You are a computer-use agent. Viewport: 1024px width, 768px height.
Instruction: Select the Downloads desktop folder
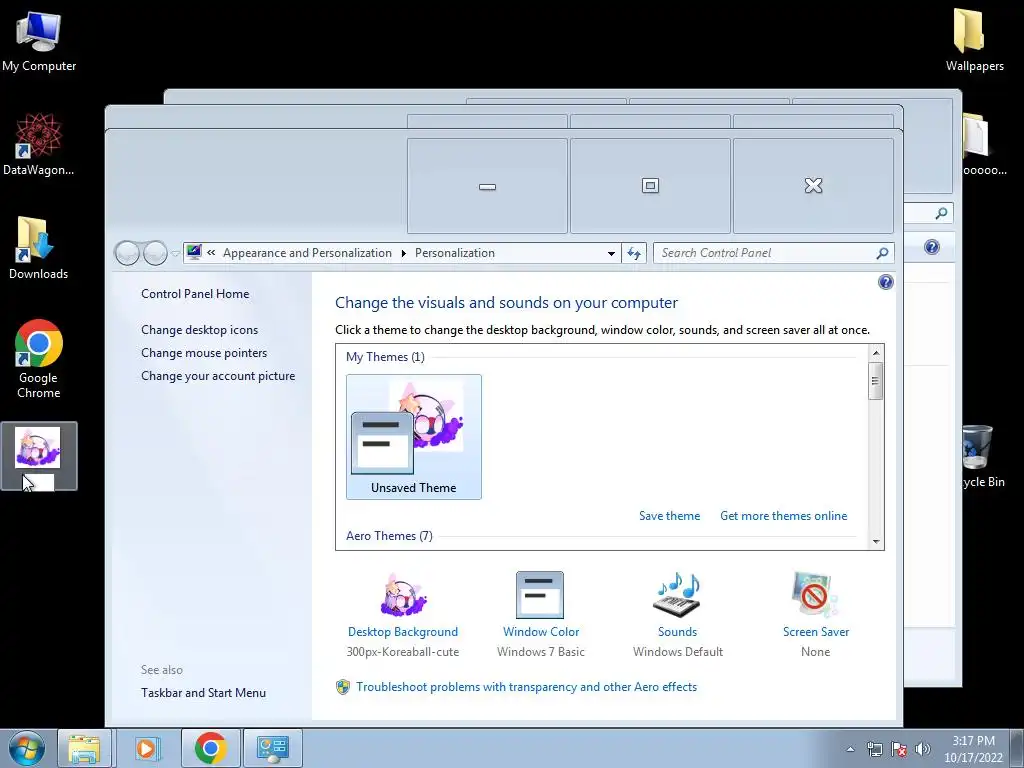coord(38,248)
